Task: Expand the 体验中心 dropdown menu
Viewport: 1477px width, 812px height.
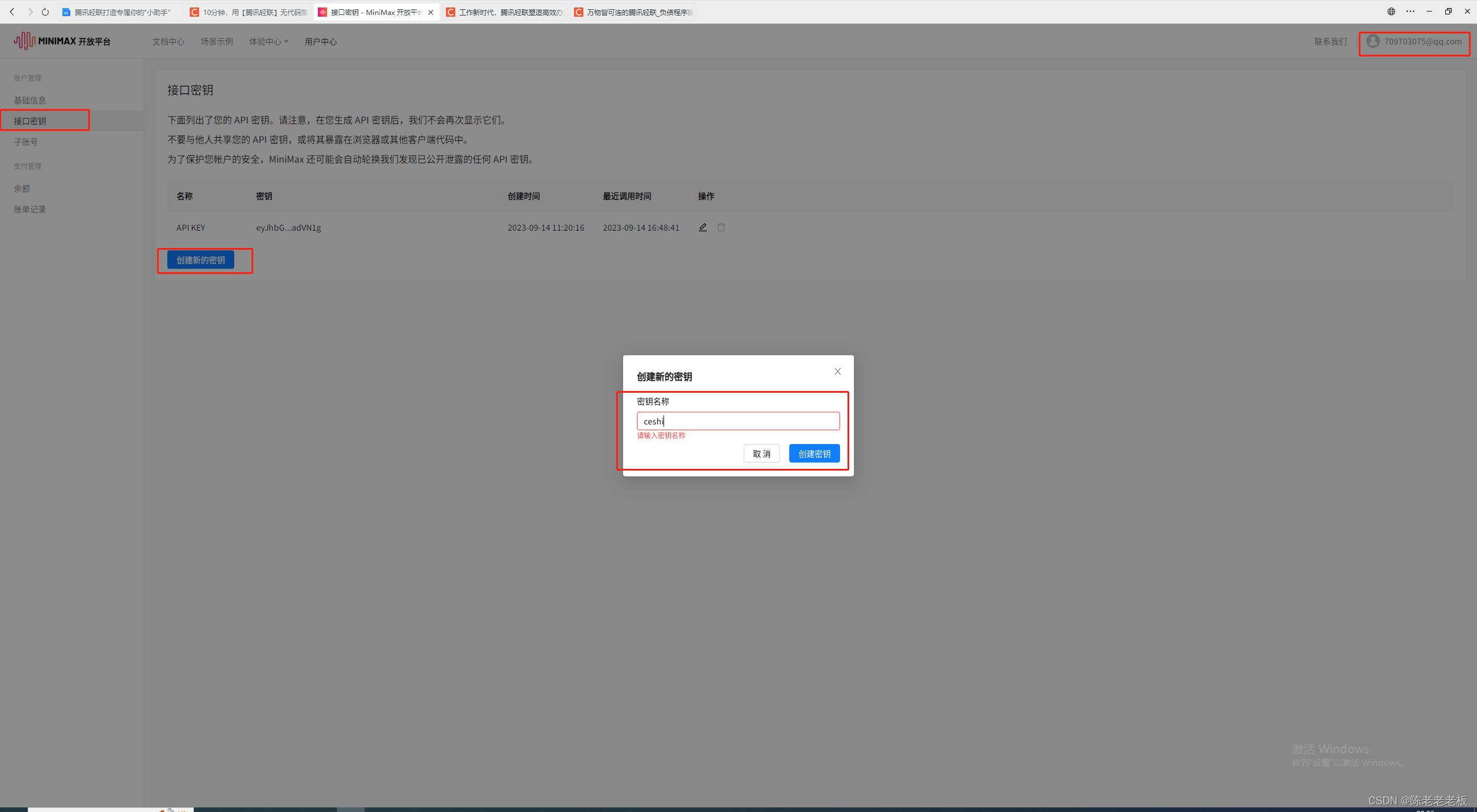Action: click(x=269, y=42)
